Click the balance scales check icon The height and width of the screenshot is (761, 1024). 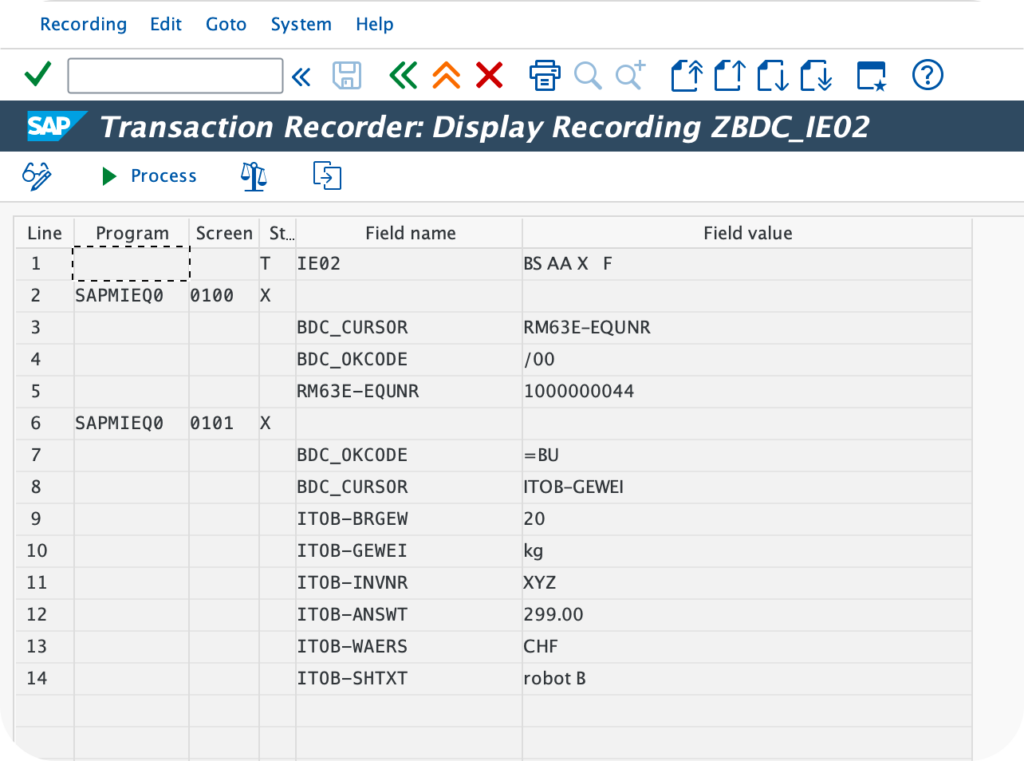254,176
